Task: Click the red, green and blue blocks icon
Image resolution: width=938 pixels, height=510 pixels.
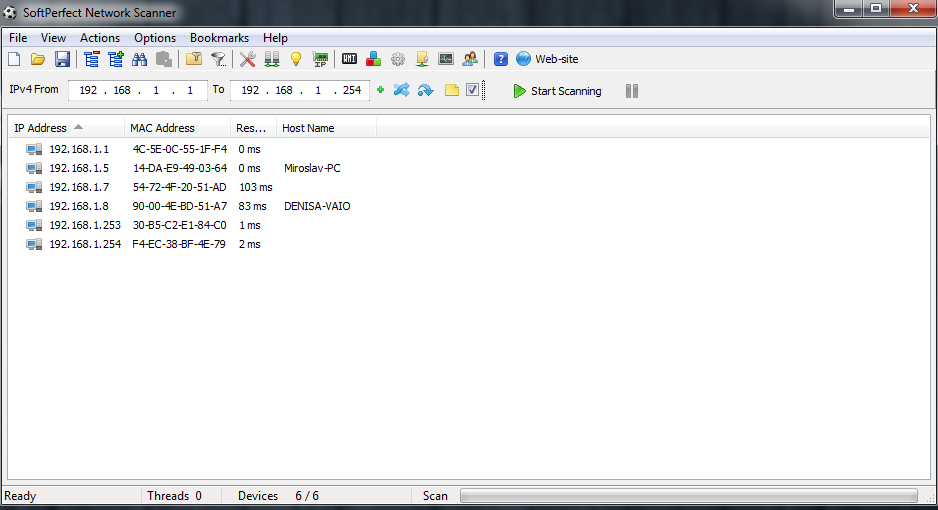Action: [x=373, y=59]
